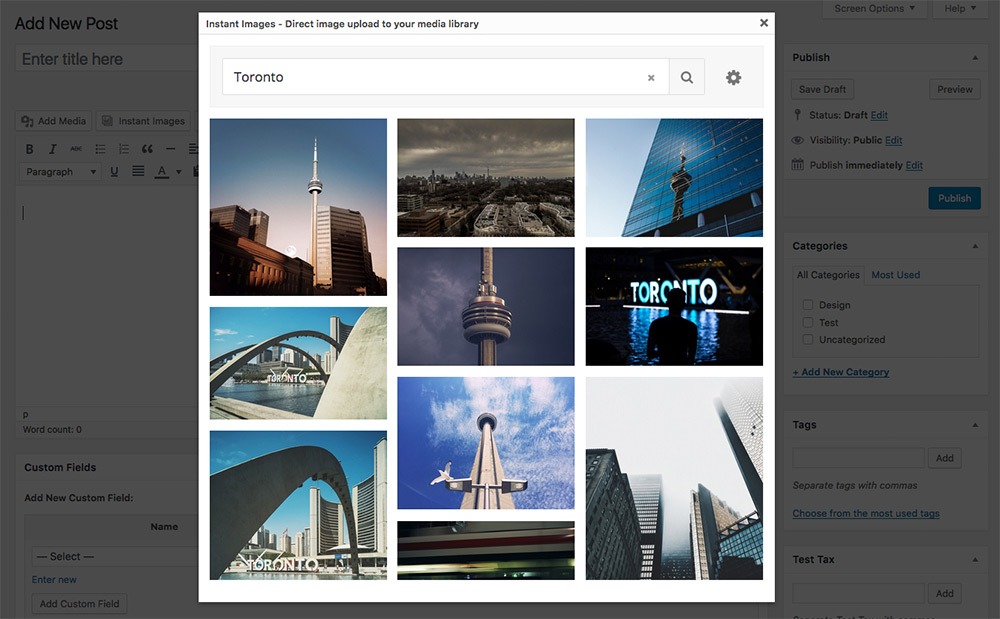Insert a numbered list
Viewport: 1000px width, 619px height.
[x=124, y=149]
